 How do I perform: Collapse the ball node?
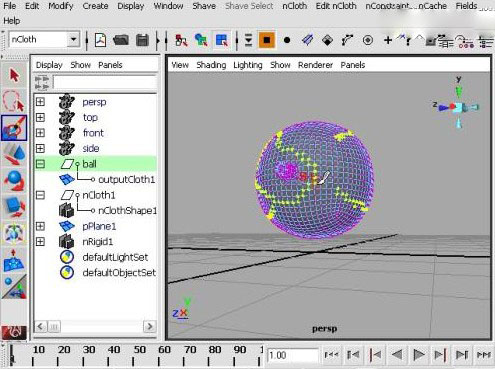(x=40, y=164)
